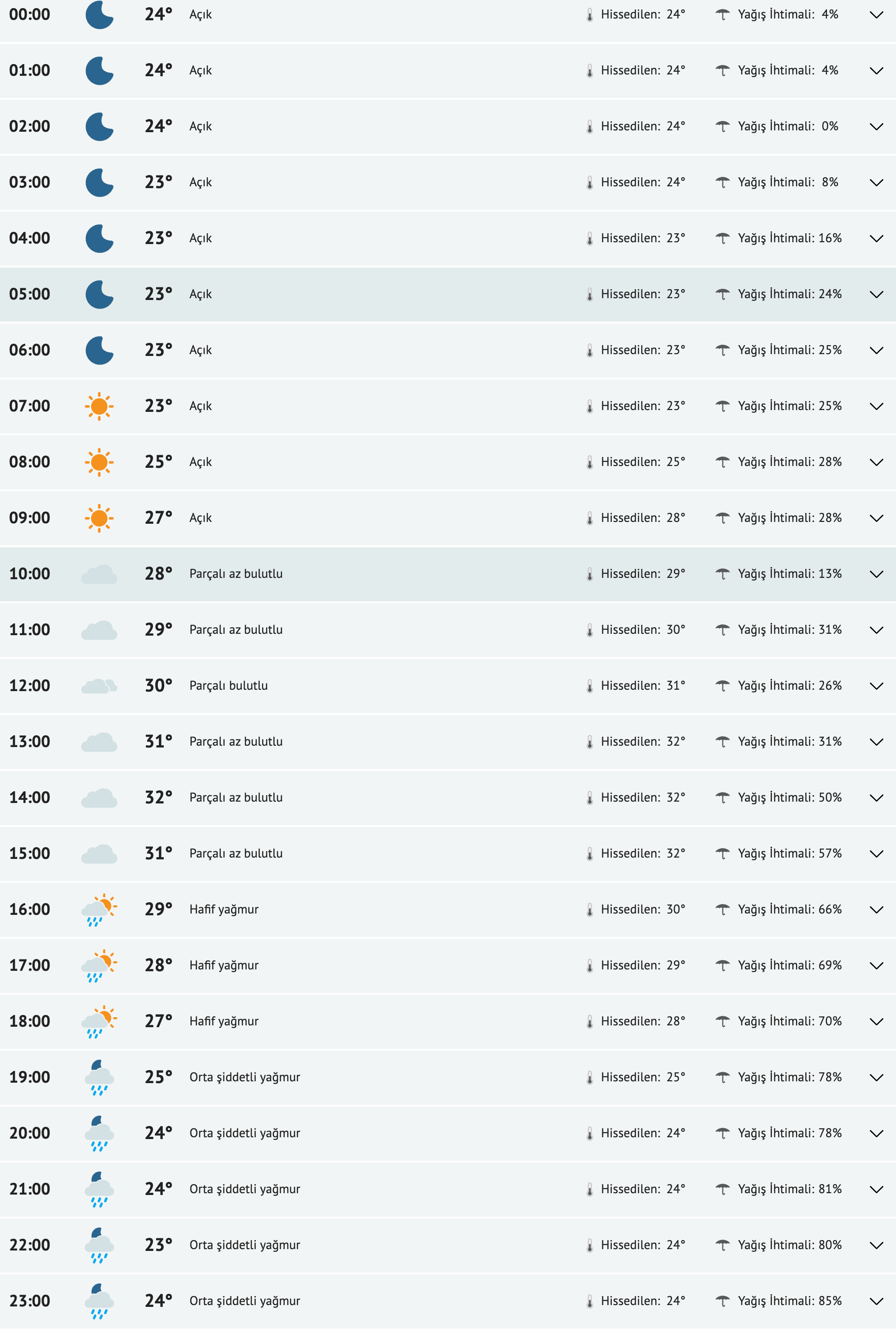
Task: Expand details for the 09:00 row
Action: pyautogui.click(x=875, y=518)
